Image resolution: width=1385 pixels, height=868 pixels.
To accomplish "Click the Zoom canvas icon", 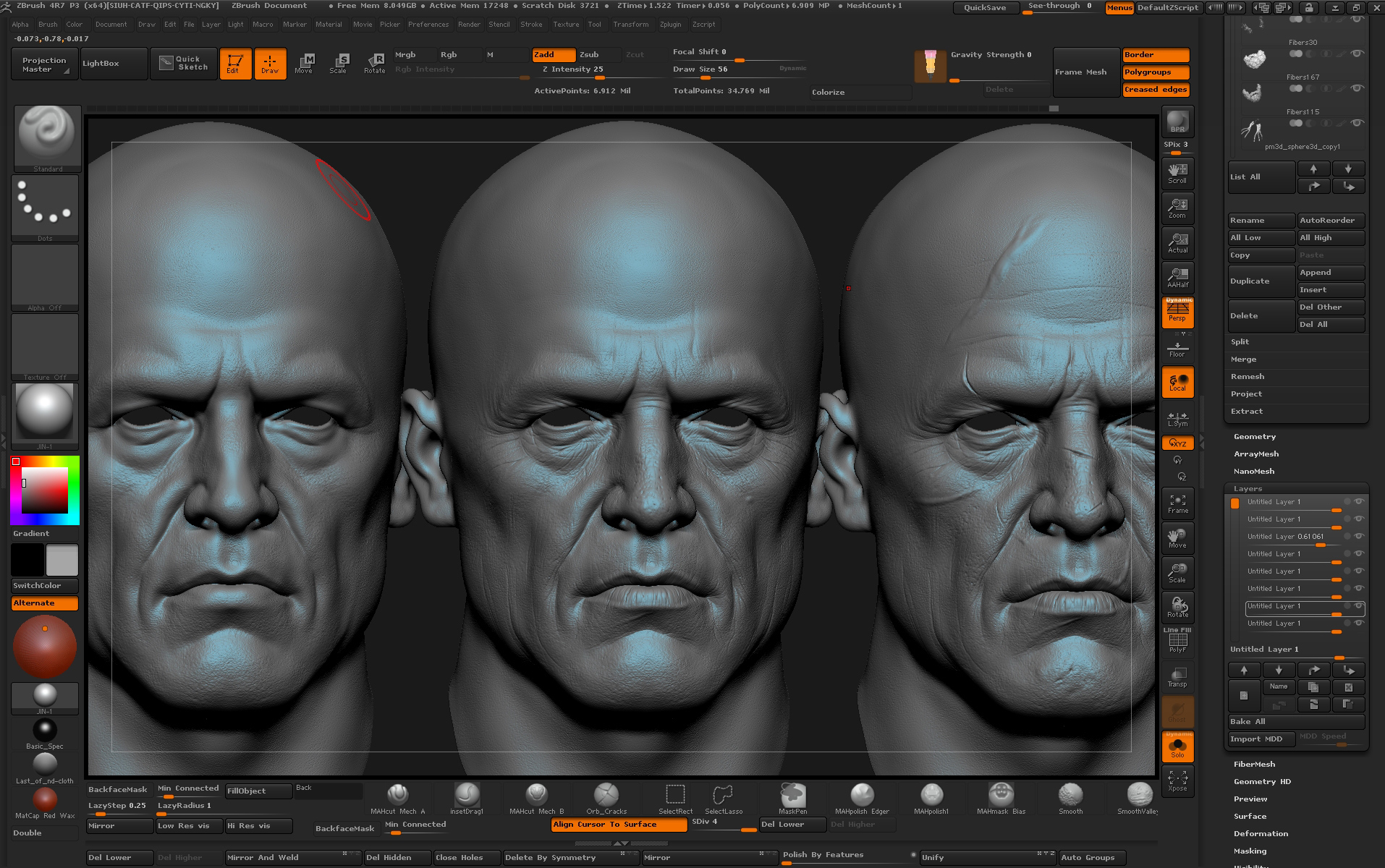I will click(1177, 208).
